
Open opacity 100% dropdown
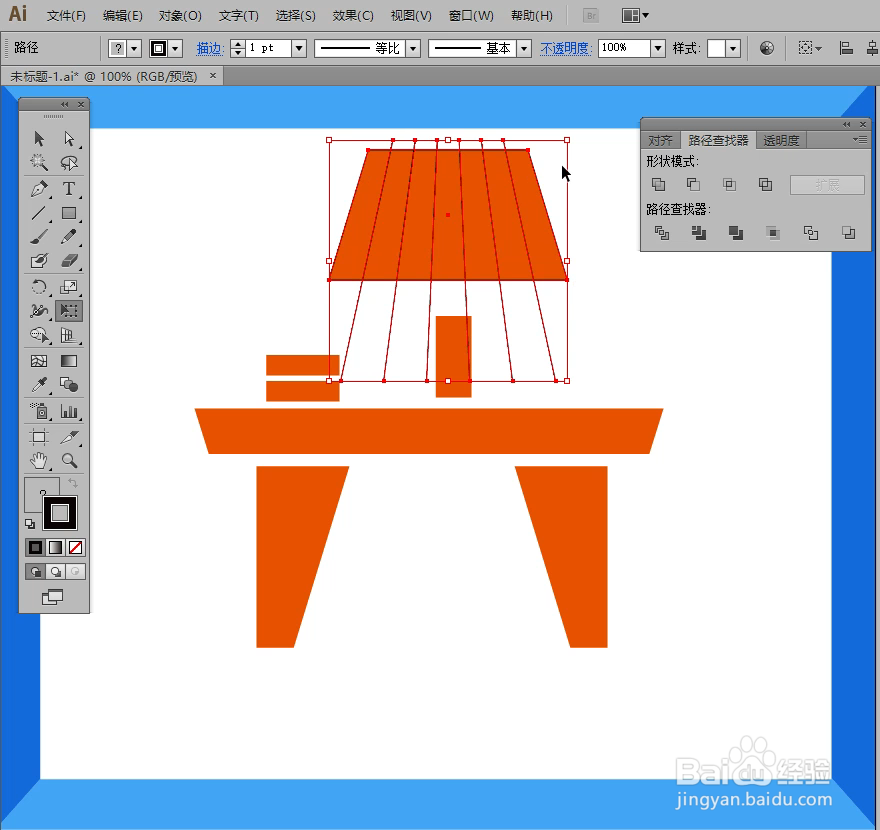pyautogui.click(x=658, y=48)
